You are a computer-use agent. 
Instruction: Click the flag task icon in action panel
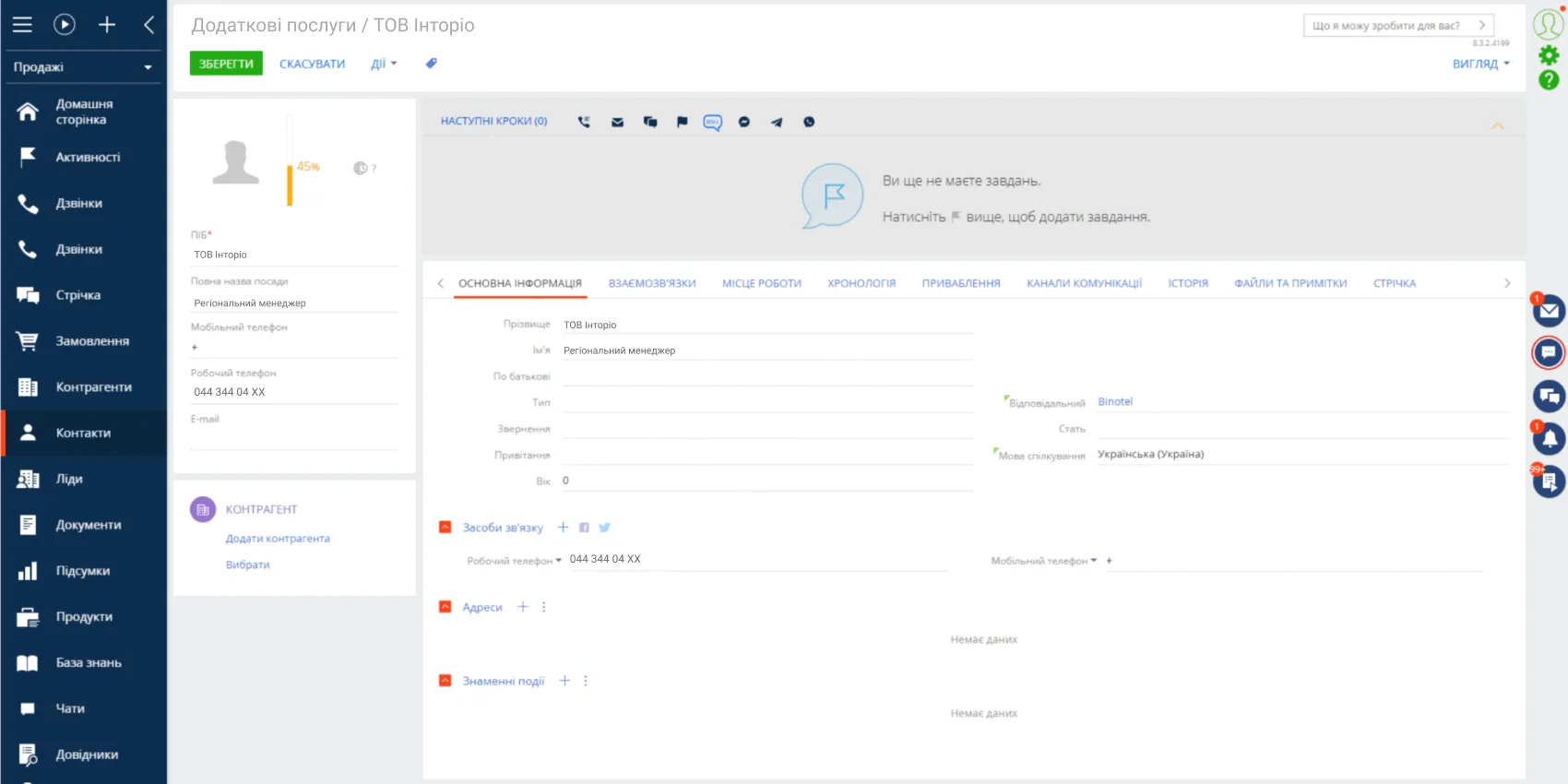[682, 122]
